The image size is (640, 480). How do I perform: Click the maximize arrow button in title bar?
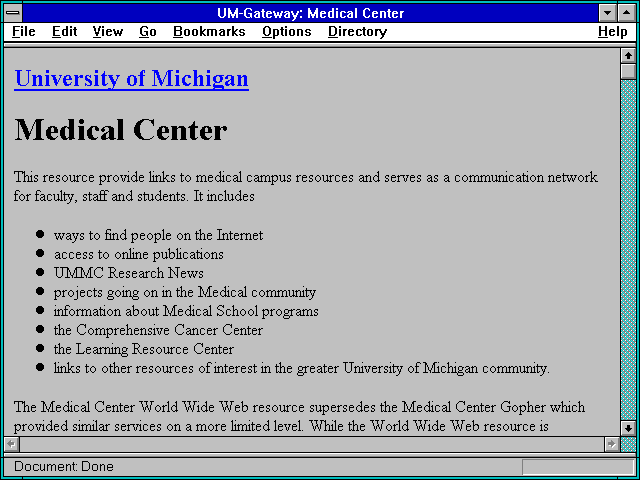point(627,13)
